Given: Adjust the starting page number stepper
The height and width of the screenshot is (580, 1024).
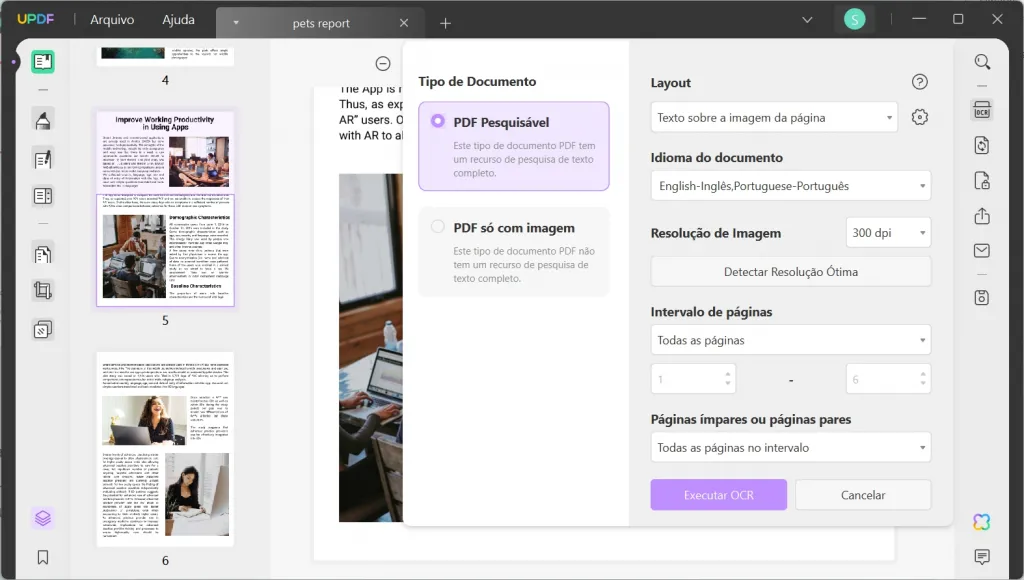Looking at the screenshot, I should [726, 378].
